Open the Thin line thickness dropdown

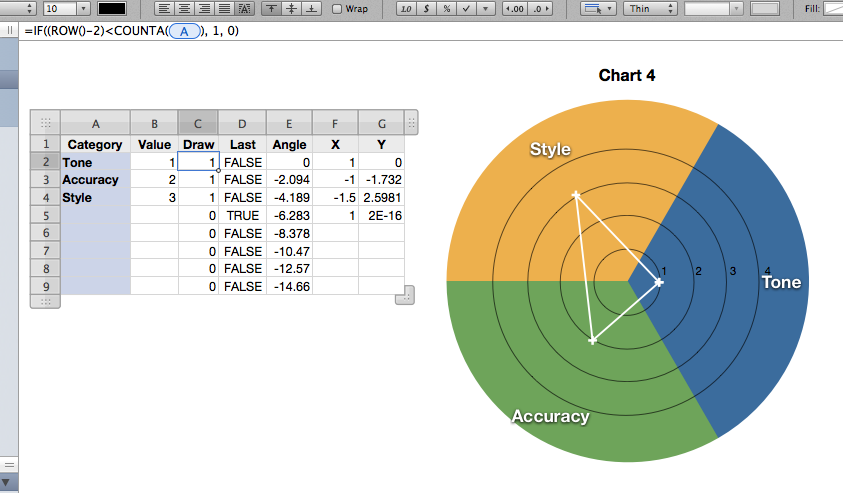point(650,8)
